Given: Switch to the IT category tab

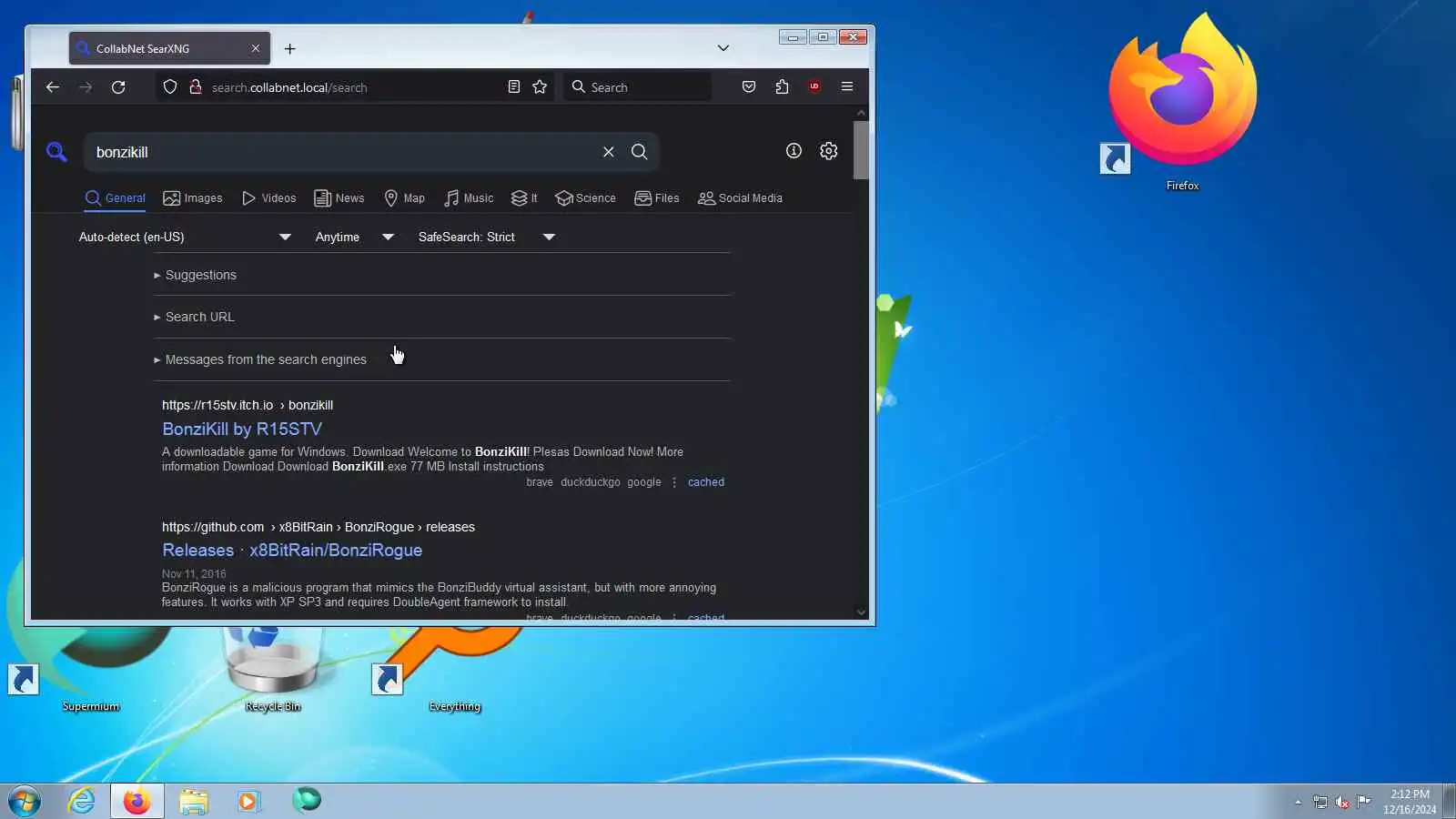Looking at the screenshot, I should click(x=524, y=198).
